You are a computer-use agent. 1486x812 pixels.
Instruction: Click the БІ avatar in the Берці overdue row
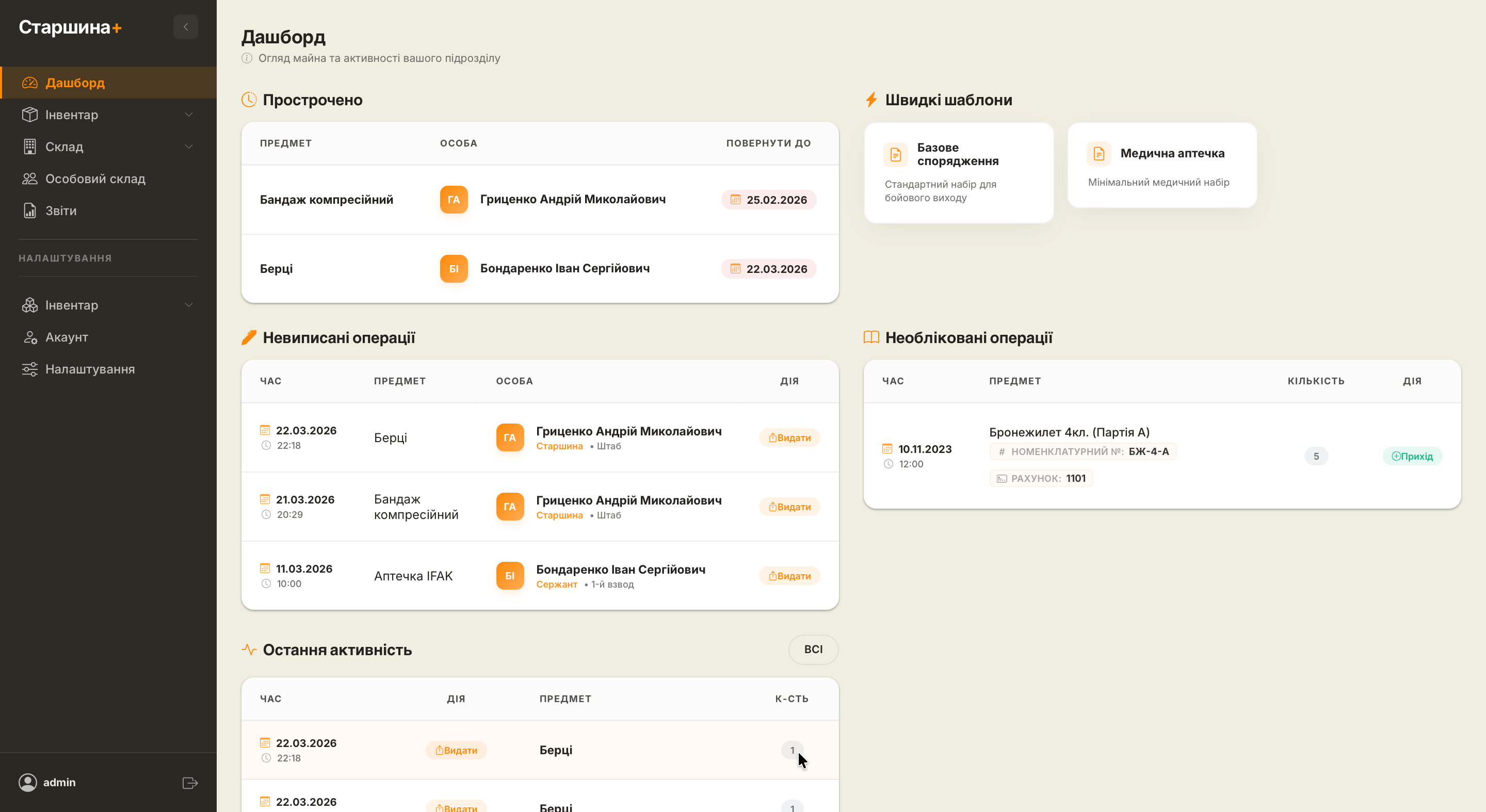(454, 269)
